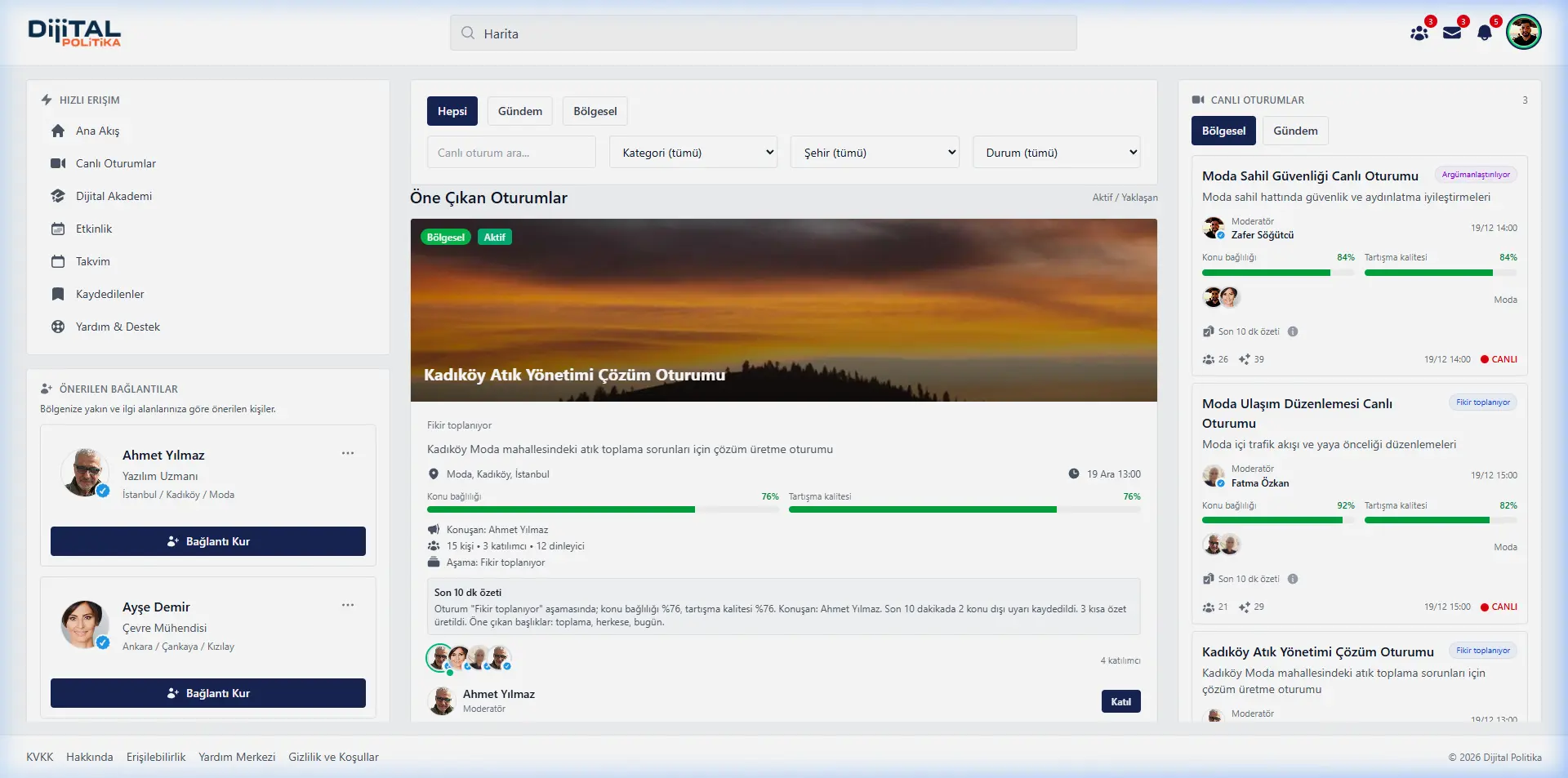Click the Katıl button to join session
Image resolution: width=1568 pixels, height=778 pixels.
(1120, 702)
